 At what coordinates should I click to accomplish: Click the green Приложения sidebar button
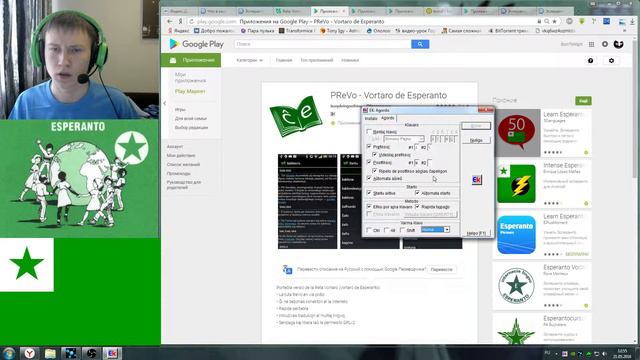(191, 60)
